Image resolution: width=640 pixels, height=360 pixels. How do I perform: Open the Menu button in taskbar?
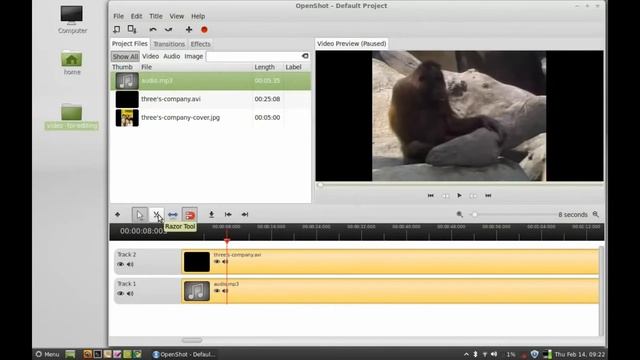47,354
